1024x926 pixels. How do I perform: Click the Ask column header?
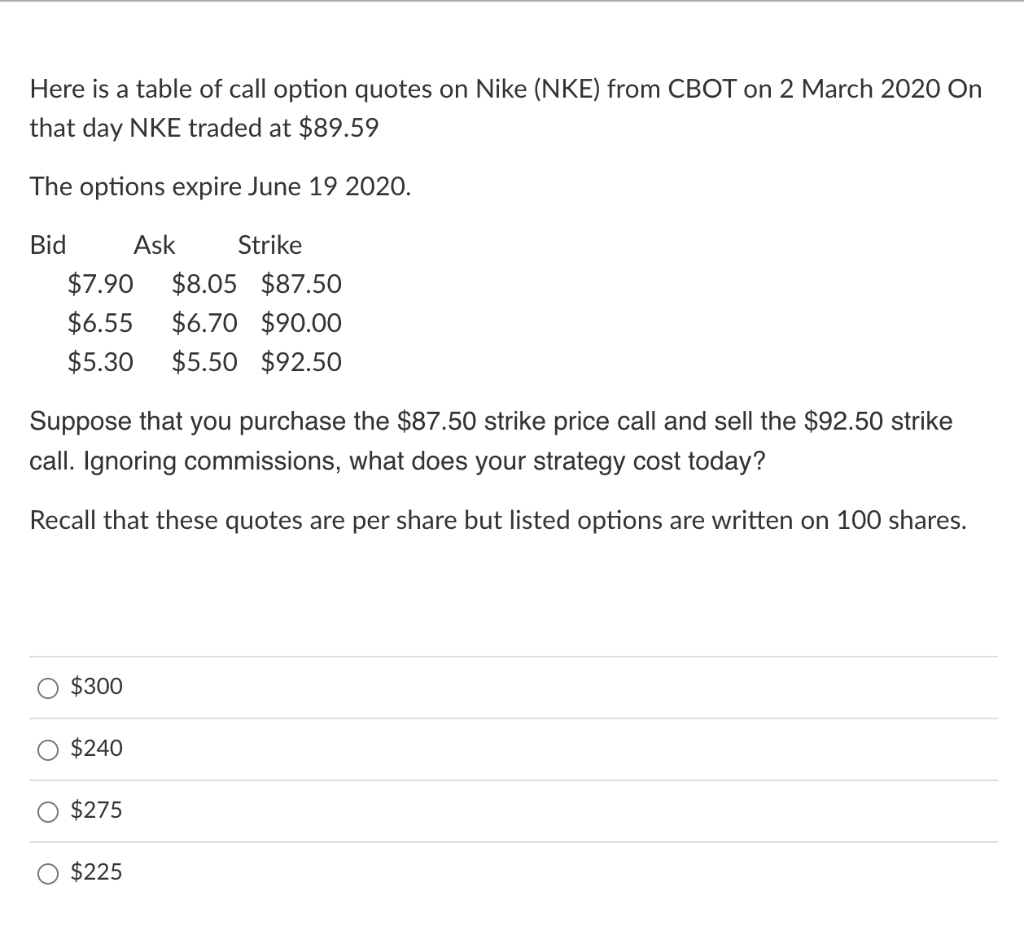pos(154,246)
